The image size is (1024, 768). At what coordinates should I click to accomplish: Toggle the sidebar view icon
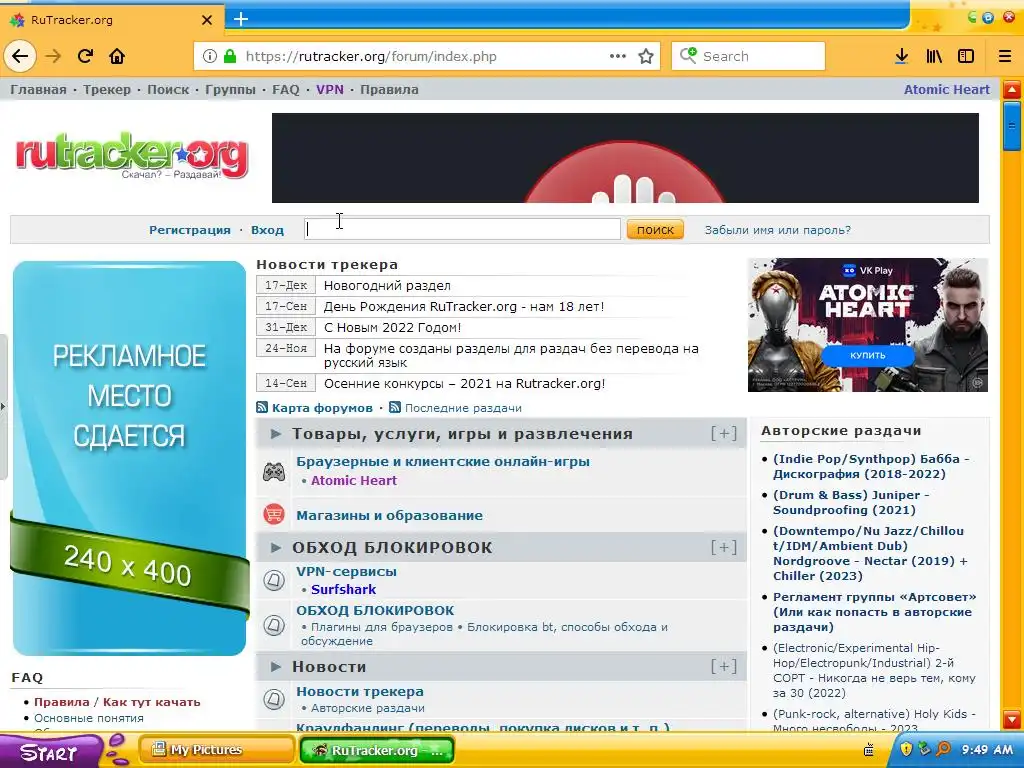tap(966, 56)
